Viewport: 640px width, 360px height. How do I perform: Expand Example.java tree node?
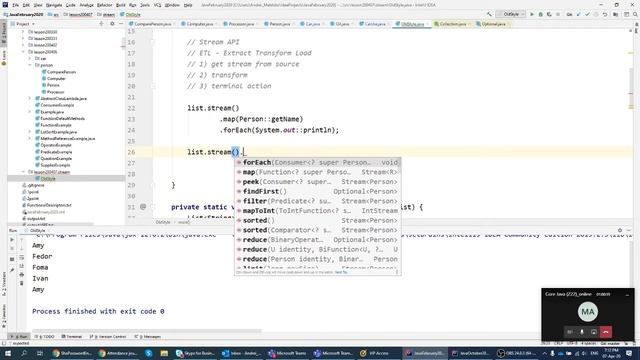(x=30, y=111)
